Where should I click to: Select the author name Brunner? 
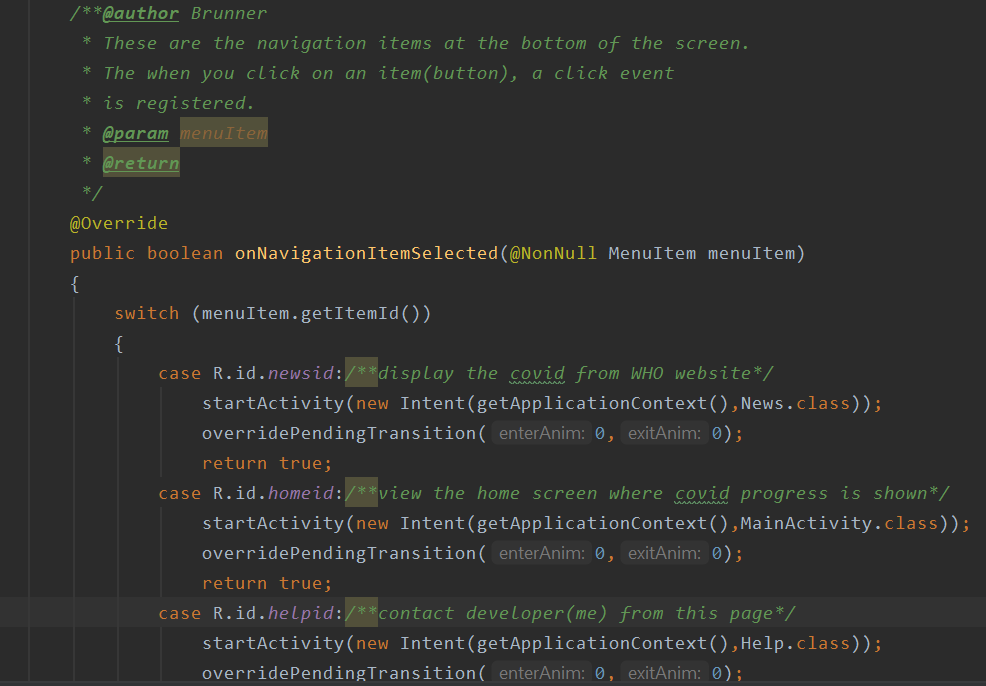point(229,13)
